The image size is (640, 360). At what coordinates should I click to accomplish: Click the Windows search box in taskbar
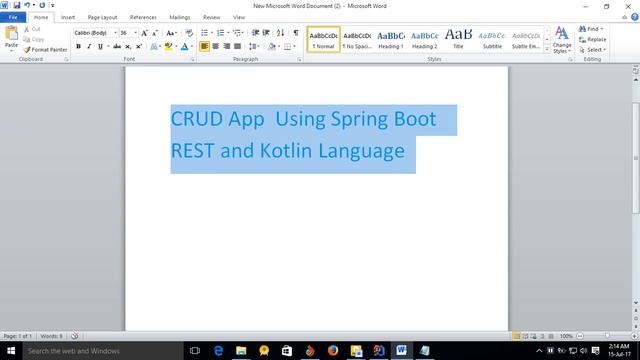click(x=103, y=351)
